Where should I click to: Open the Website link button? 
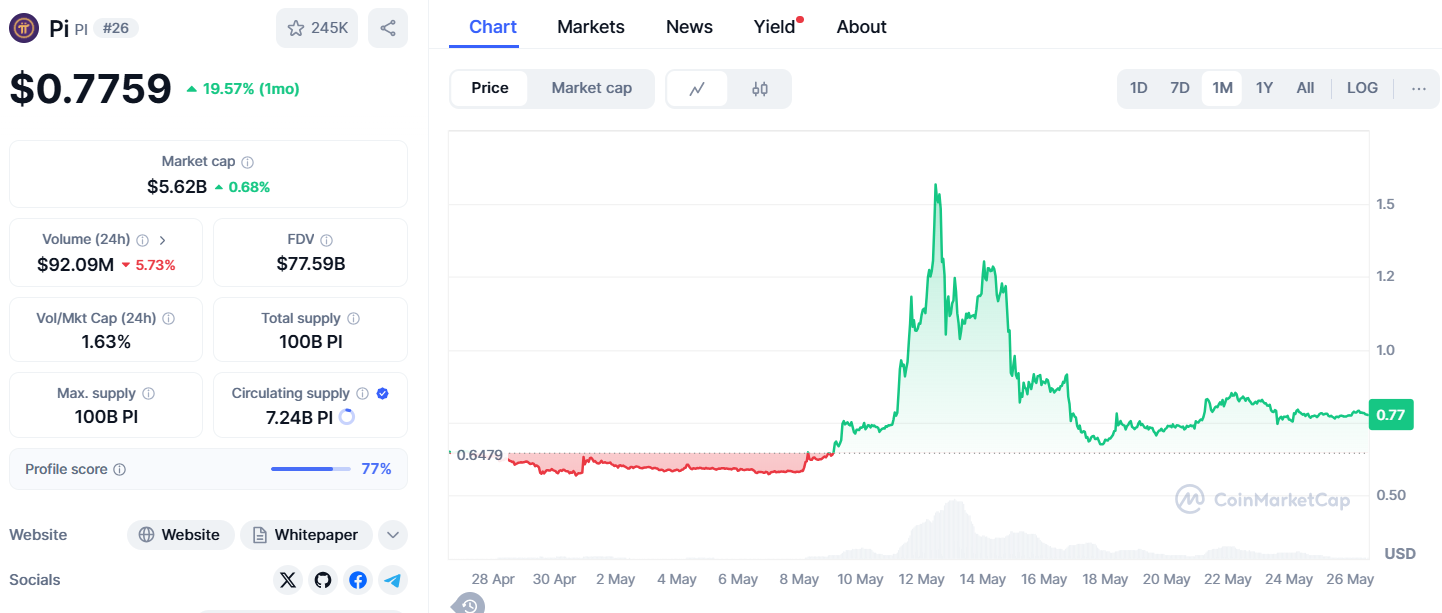(180, 535)
